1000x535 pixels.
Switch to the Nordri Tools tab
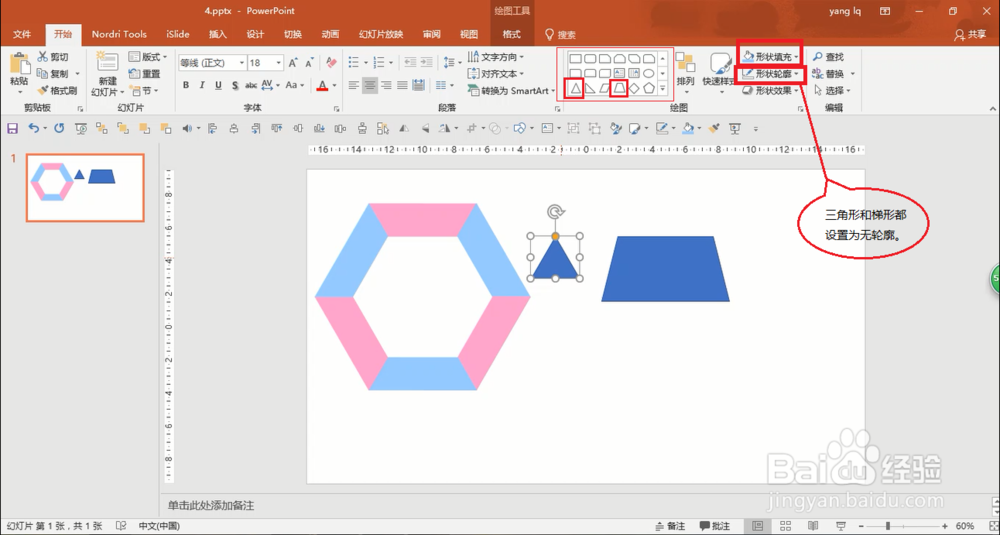pyautogui.click(x=119, y=34)
